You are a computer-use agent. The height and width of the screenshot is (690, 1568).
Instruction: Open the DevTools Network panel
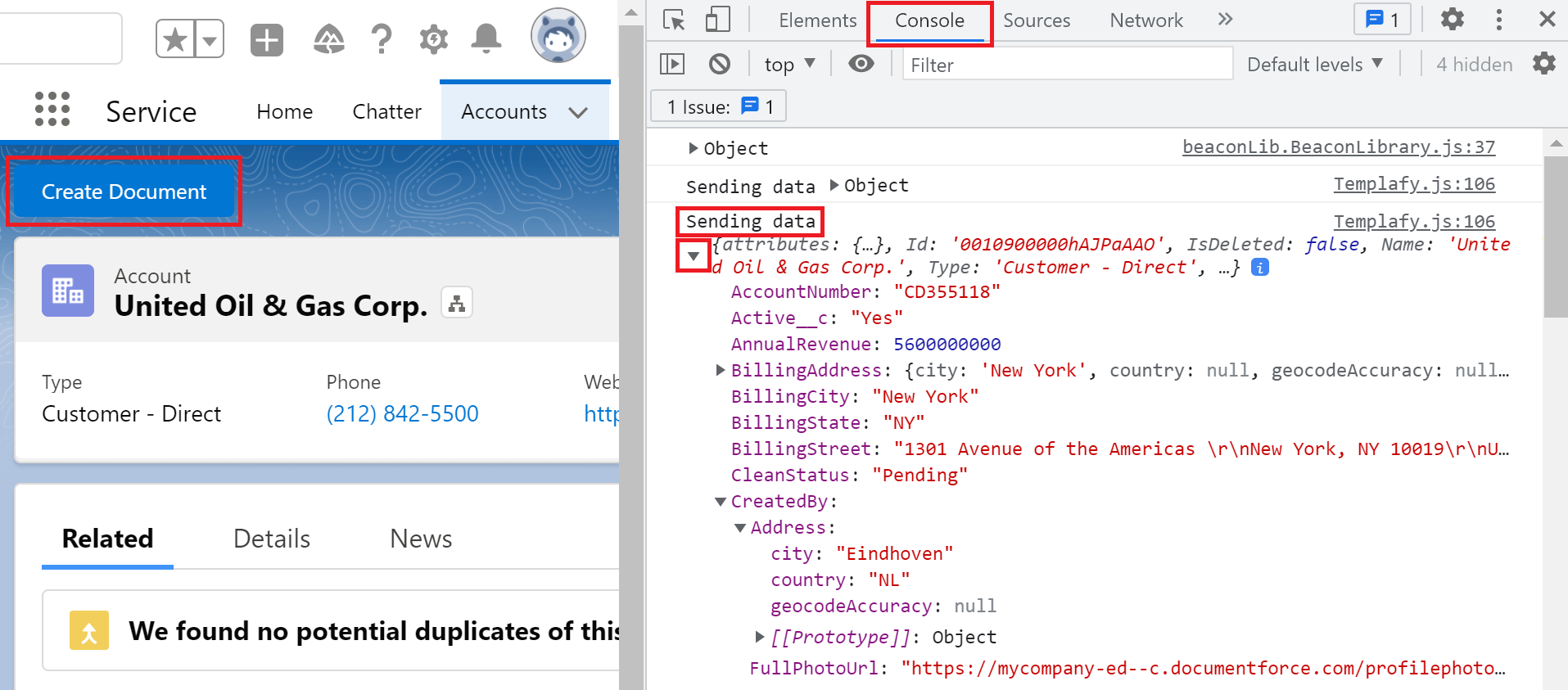click(x=1146, y=20)
